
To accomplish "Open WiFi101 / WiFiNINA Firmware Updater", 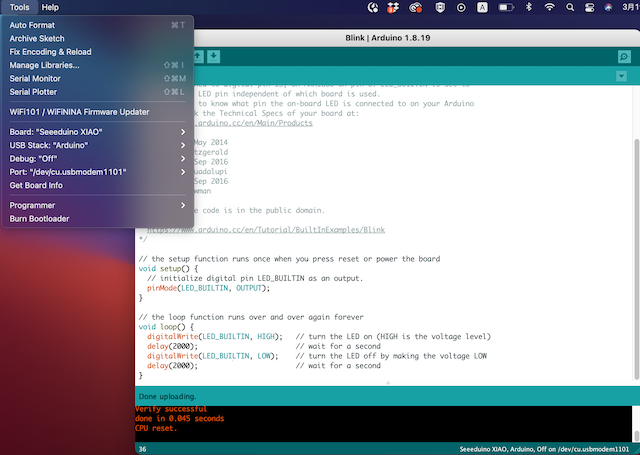I will click(x=98, y=112).
